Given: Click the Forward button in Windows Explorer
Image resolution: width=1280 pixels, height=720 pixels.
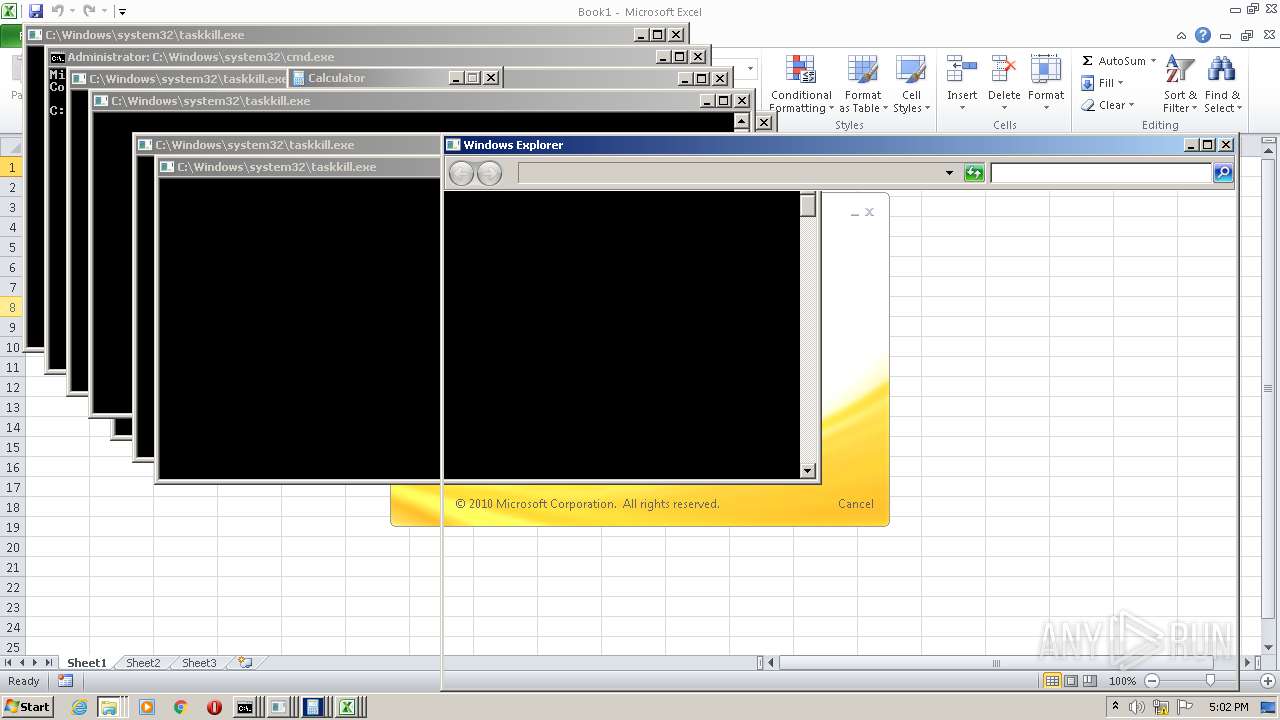Looking at the screenshot, I should [489, 173].
